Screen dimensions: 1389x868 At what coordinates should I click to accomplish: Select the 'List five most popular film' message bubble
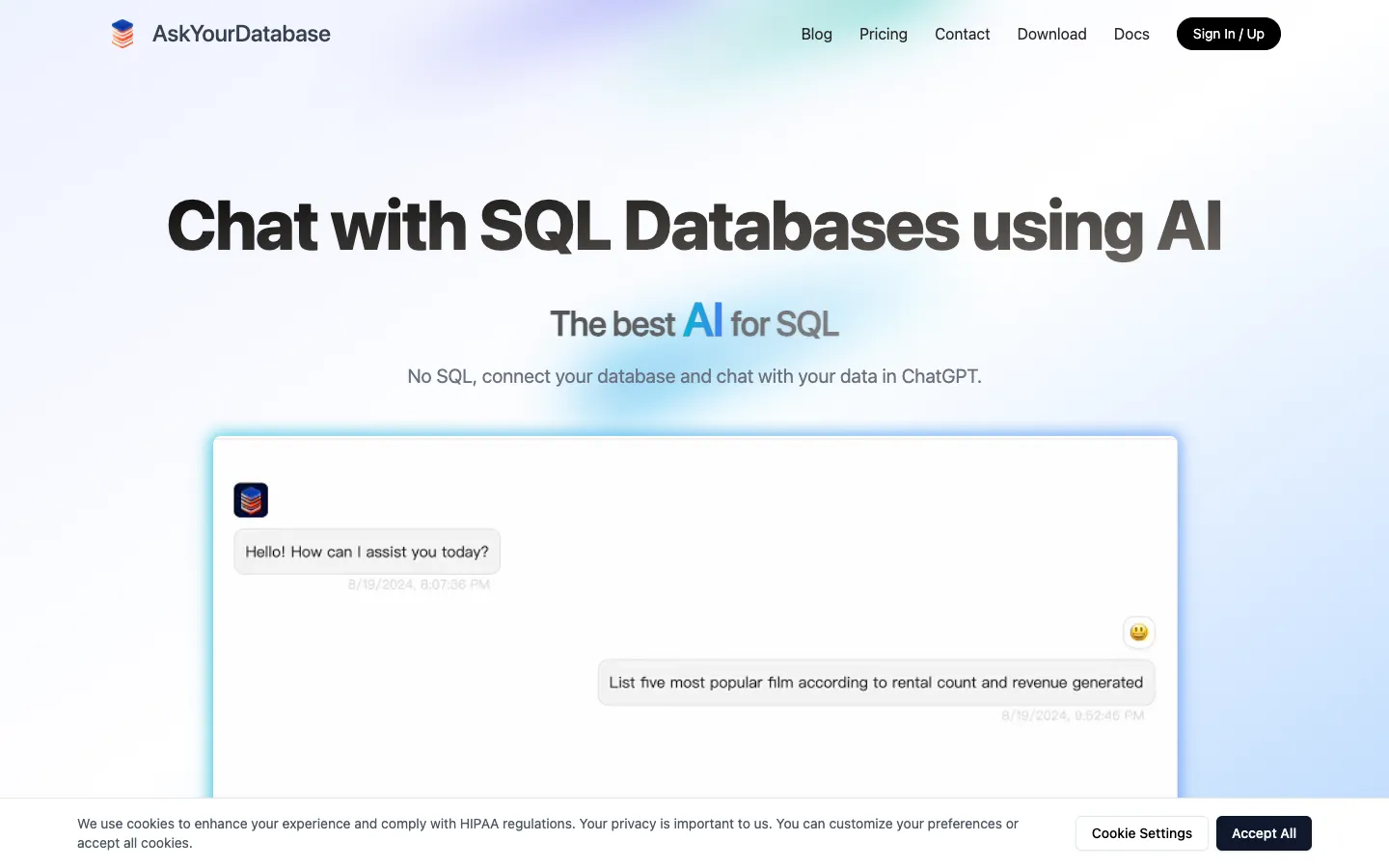tap(876, 683)
